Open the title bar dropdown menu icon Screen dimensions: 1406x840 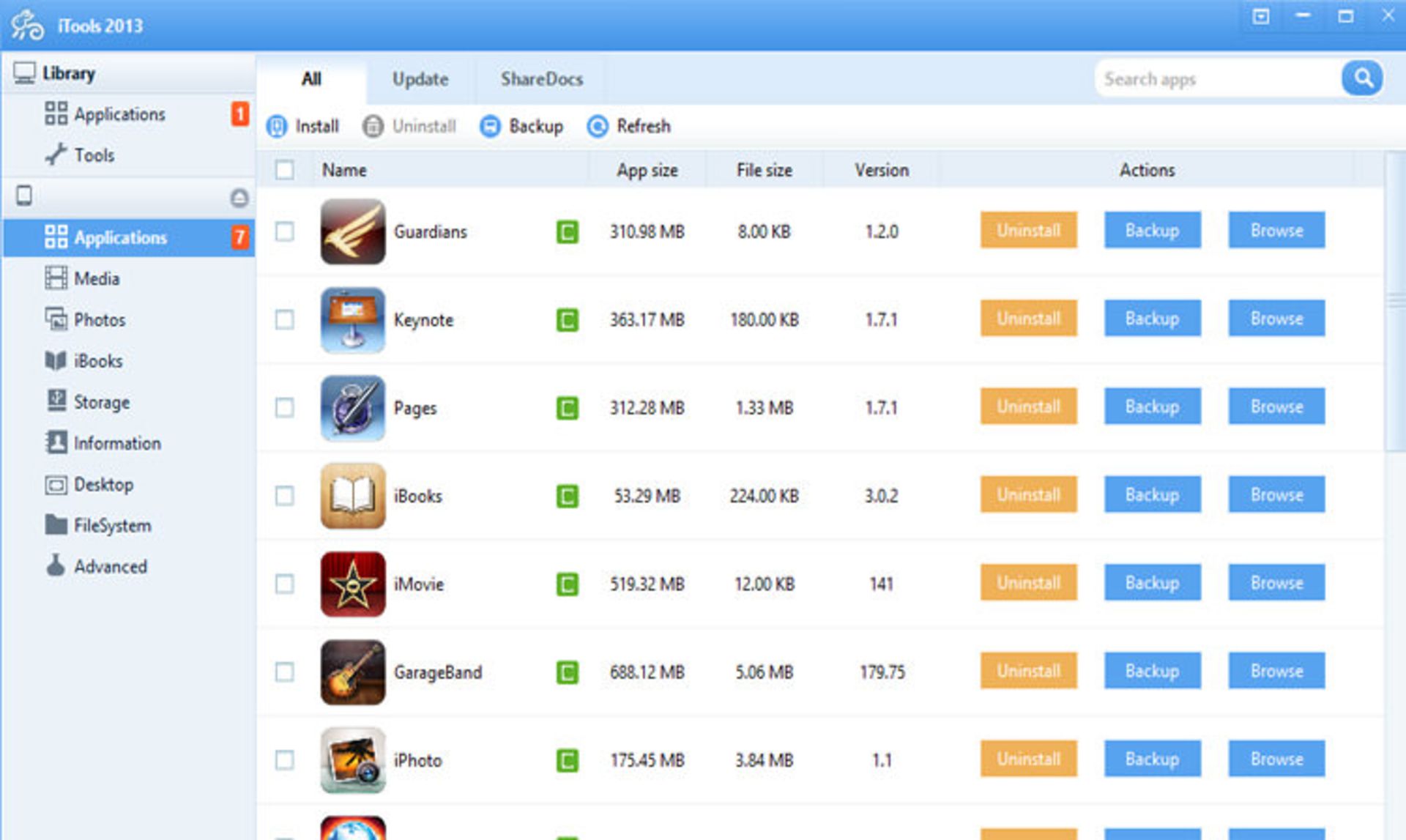(1260, 16)
